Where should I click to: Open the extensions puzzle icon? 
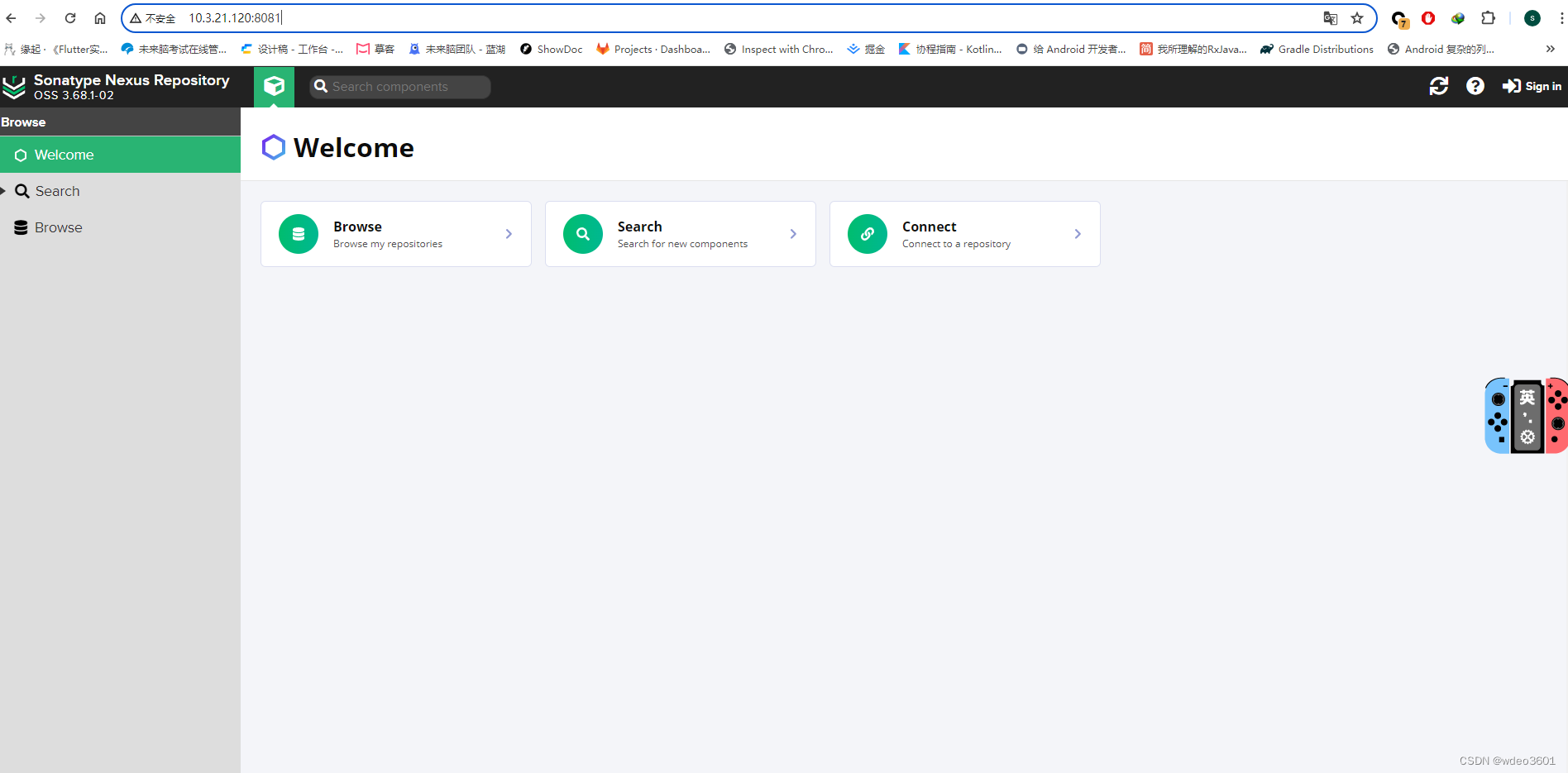tap(1489, 18)
